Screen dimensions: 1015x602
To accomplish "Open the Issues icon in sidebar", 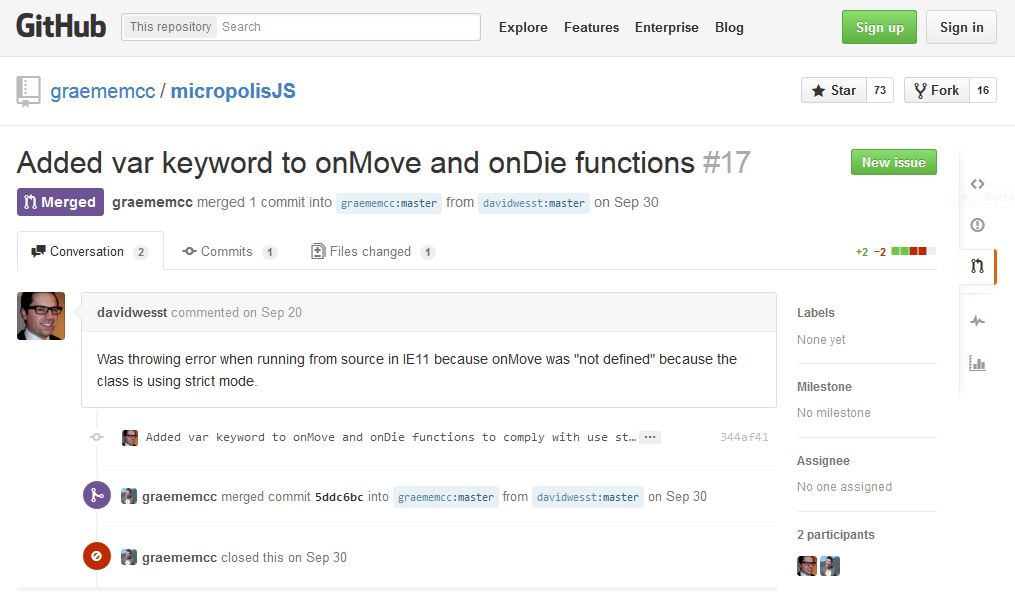I will point(977,225).
